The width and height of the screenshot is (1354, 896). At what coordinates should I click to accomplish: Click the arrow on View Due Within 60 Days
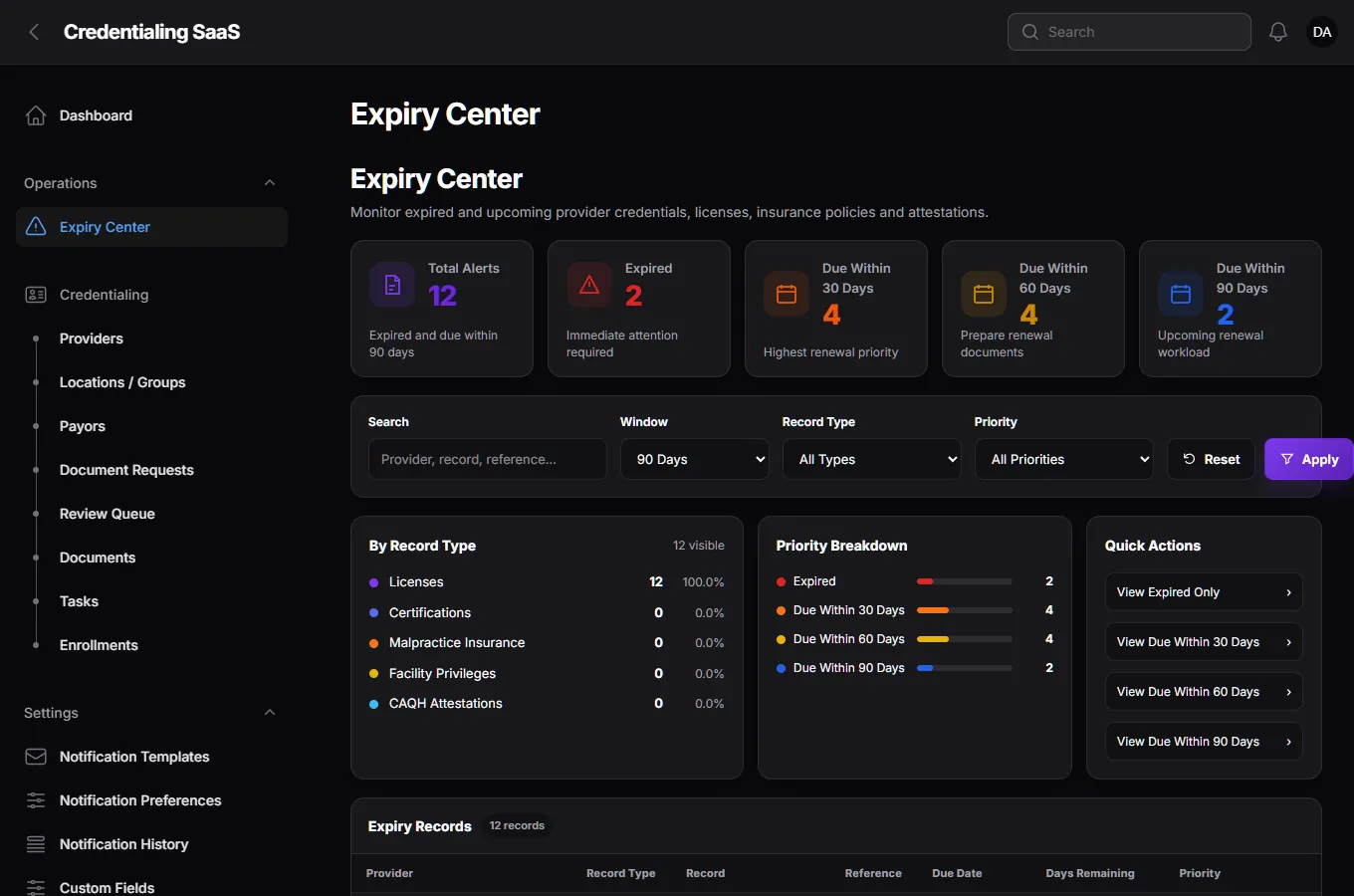click(1288, 692)
